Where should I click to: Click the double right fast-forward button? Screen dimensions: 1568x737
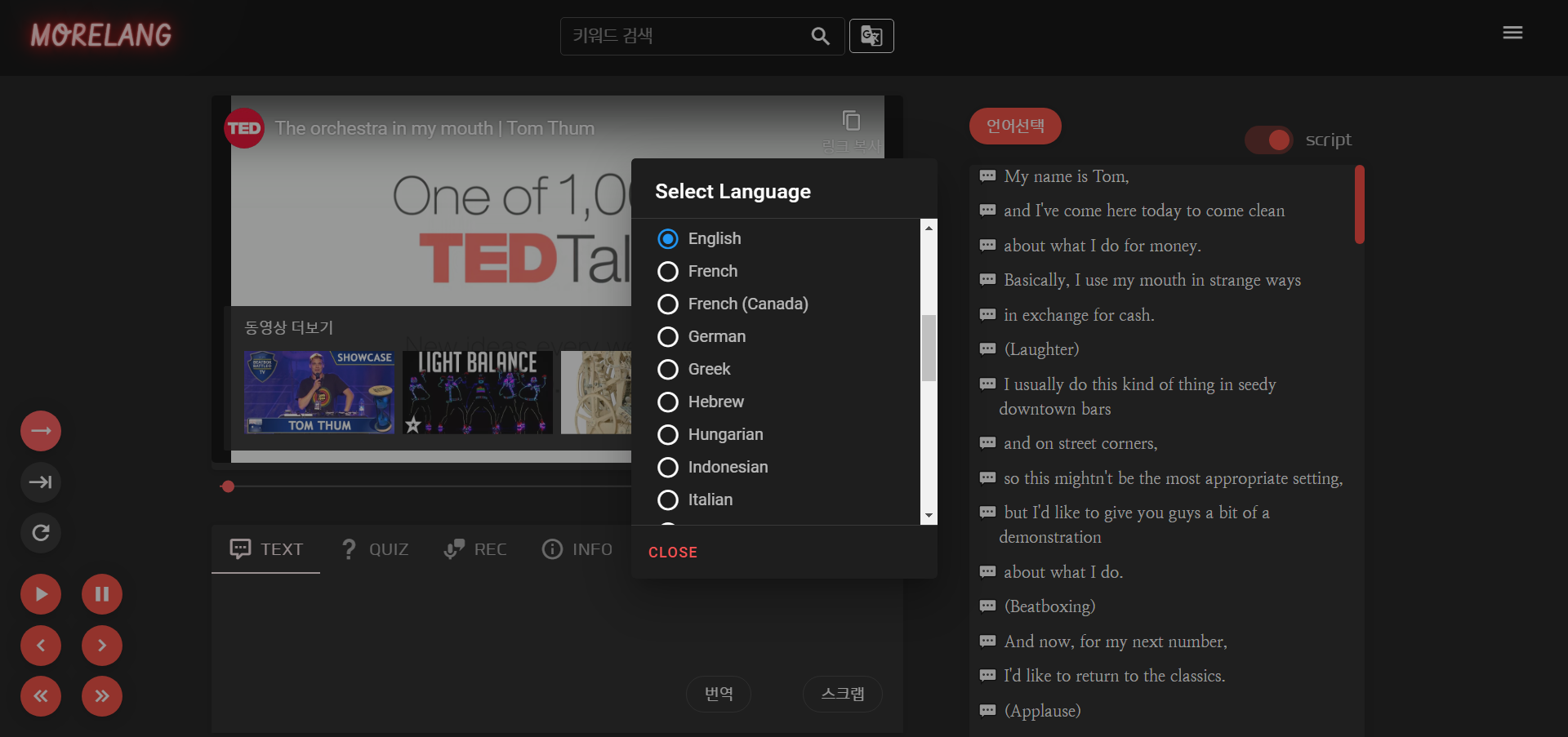tap(102, 696)
